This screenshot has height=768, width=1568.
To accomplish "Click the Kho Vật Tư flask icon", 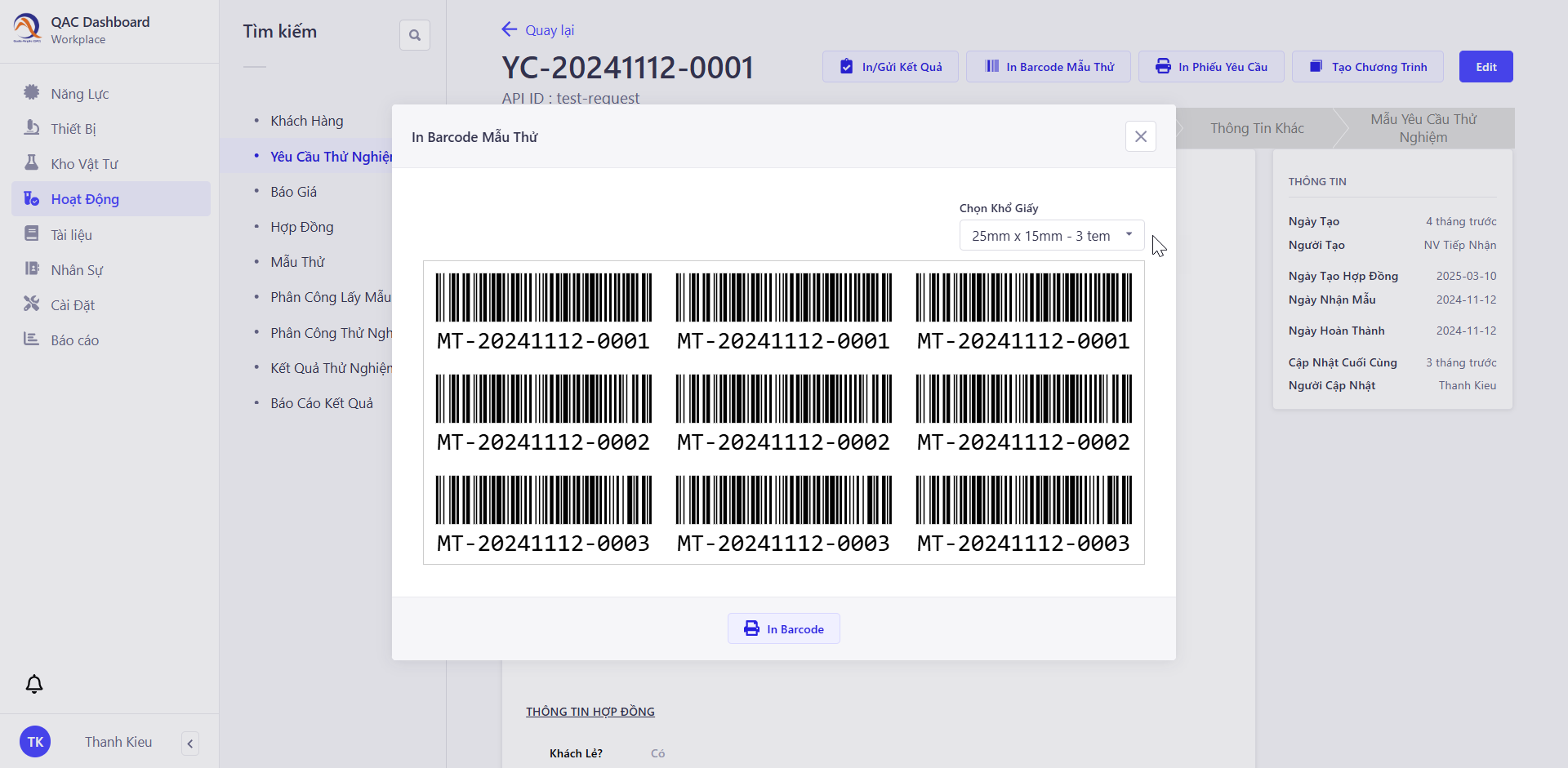I will [31, 162].
